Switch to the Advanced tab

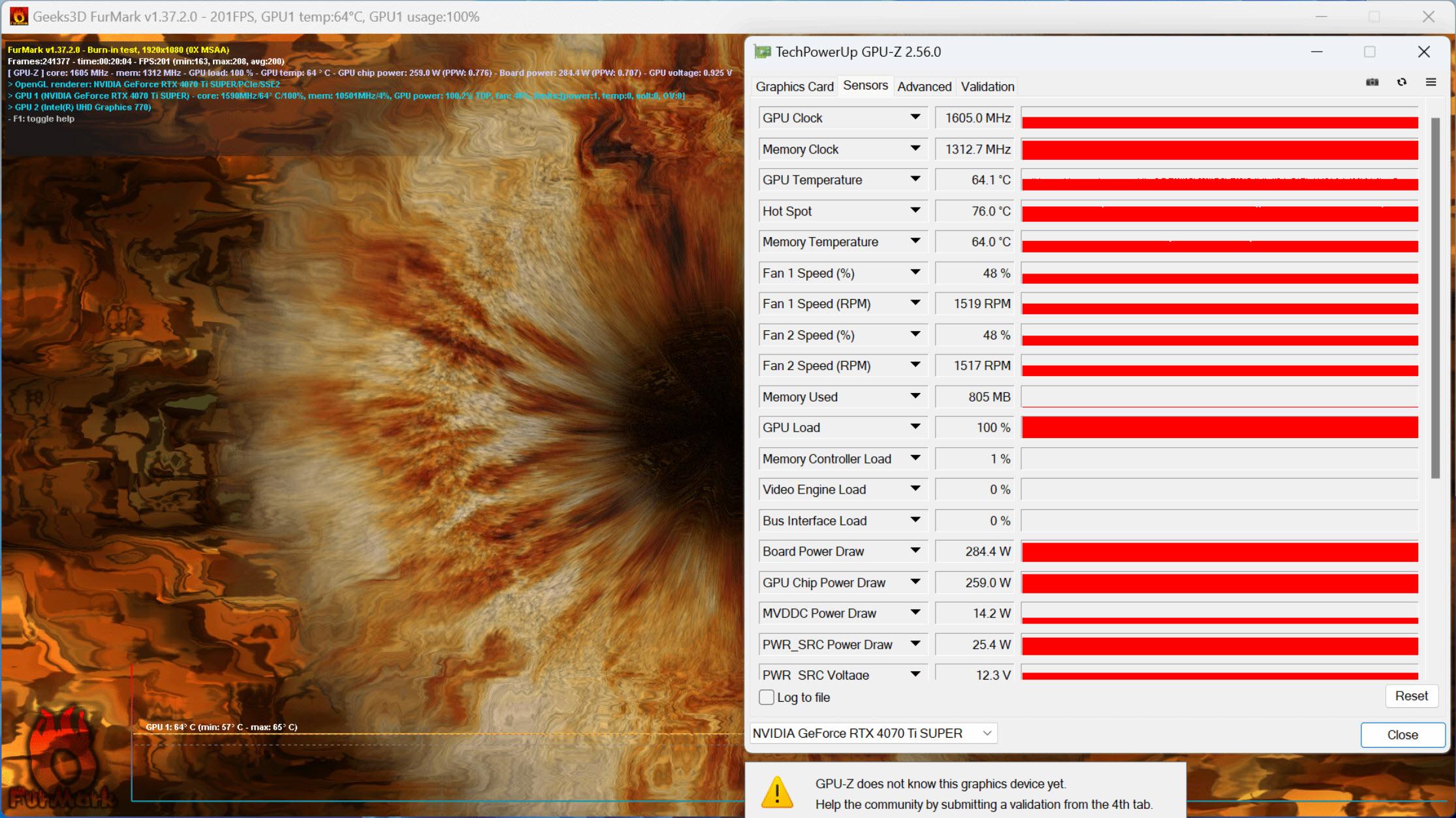click(923, 86)
